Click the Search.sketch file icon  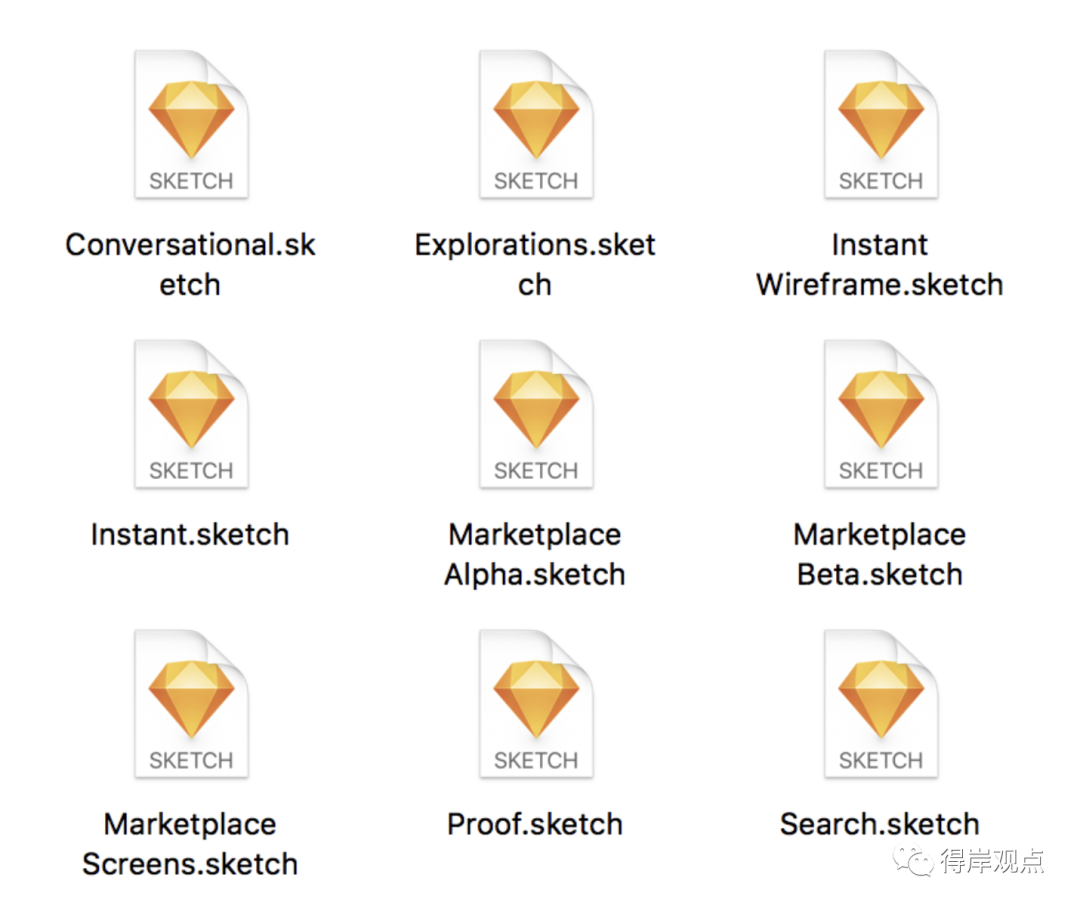click(x=881, y=704)
